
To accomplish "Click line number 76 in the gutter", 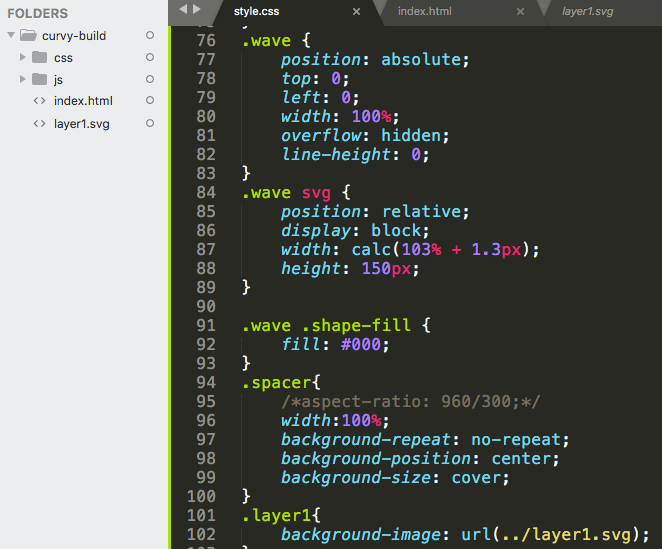I will click(x=206, y=41).
